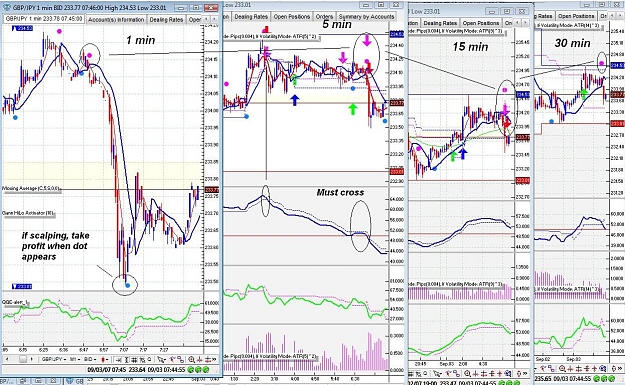
Task: Click the zoom magnifier icon in 1 min toolbar
Action: pos(192,360)
